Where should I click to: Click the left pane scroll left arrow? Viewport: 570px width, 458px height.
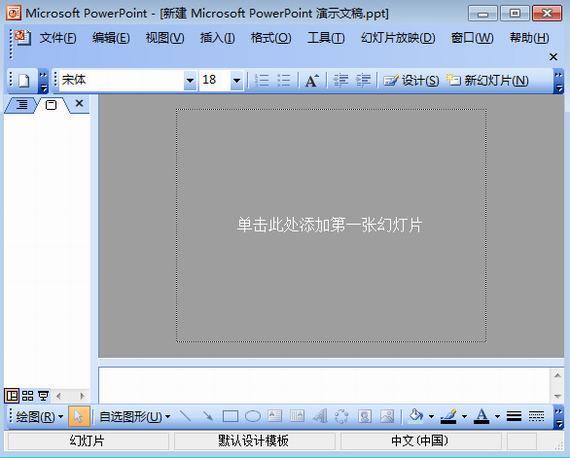(59, 396)
